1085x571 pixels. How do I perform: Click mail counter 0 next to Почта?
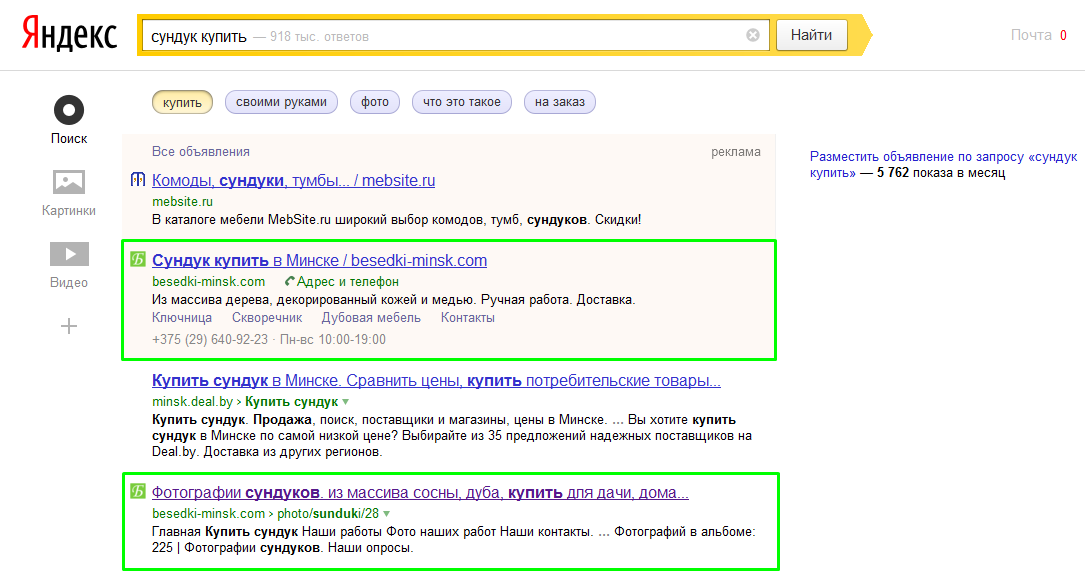(1064, 35)
